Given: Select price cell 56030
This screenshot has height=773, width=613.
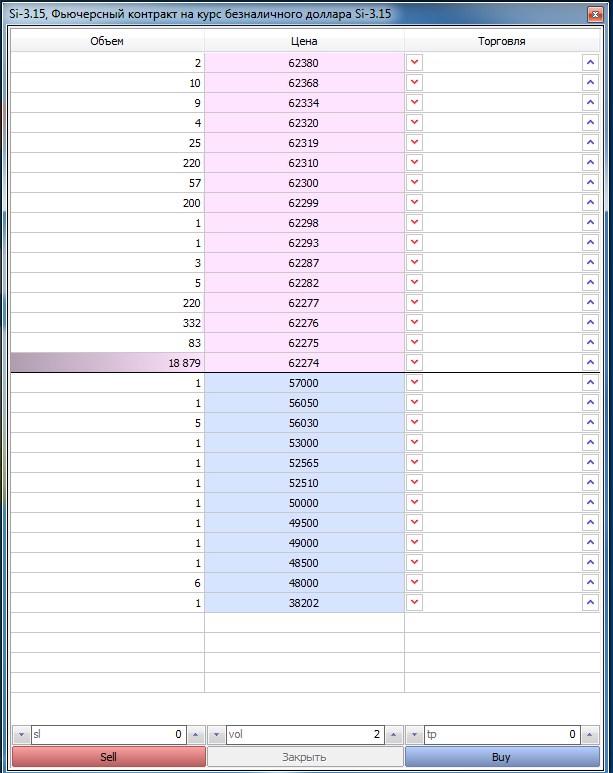Looking at the screenshot, I should [x=304, y=423].
